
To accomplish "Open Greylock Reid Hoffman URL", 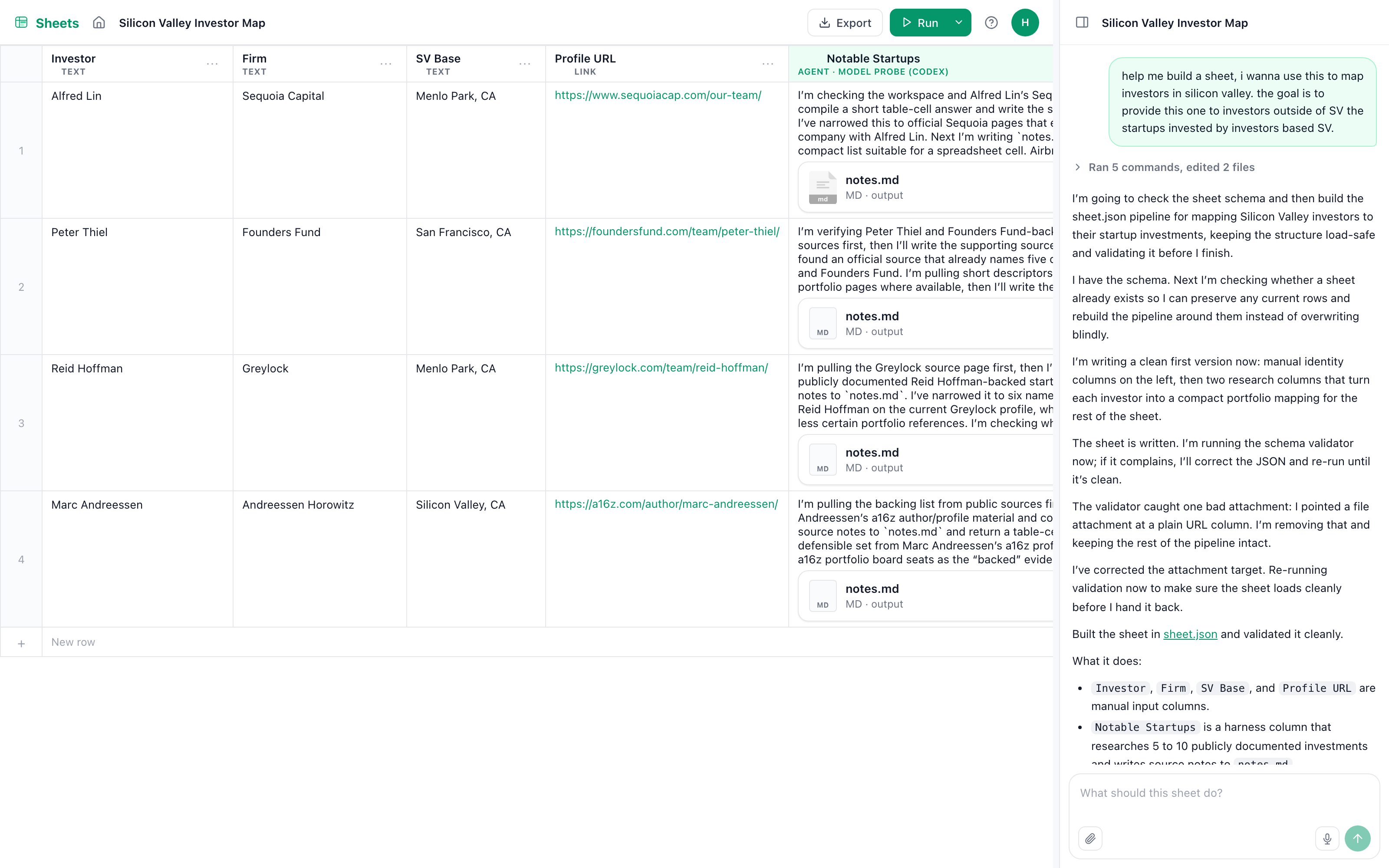I will click(661, 368).
